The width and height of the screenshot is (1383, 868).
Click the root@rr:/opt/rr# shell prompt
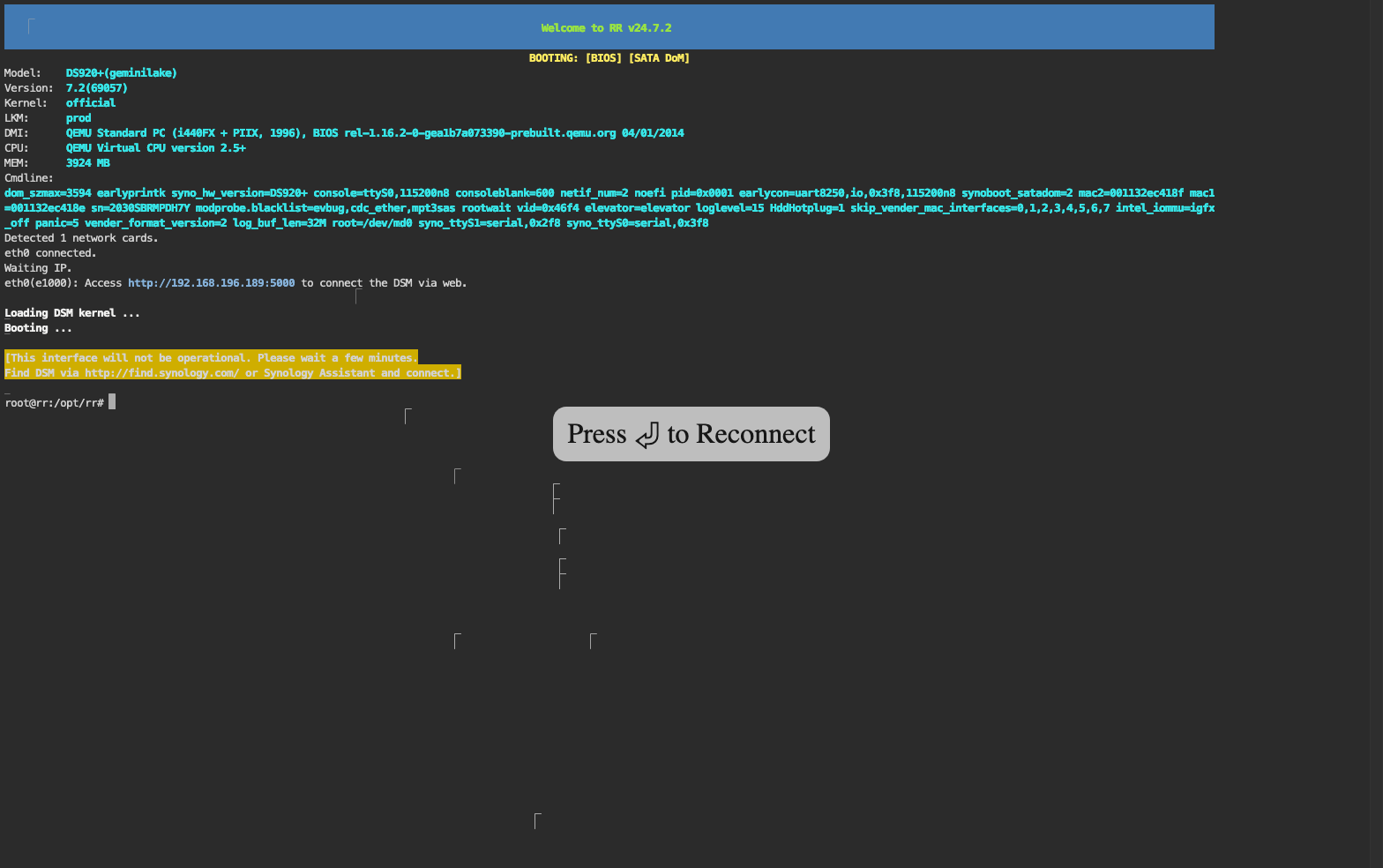coord(54,403)
